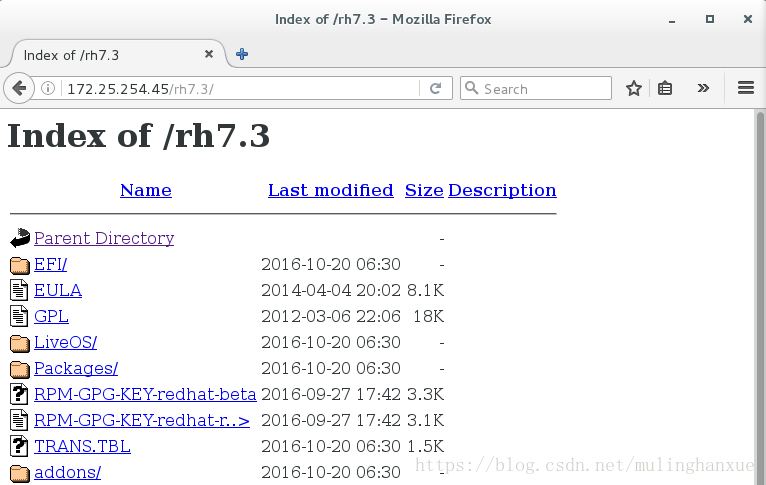Sort listing by Last modified

pyautogui.click(x=331, y=190)
